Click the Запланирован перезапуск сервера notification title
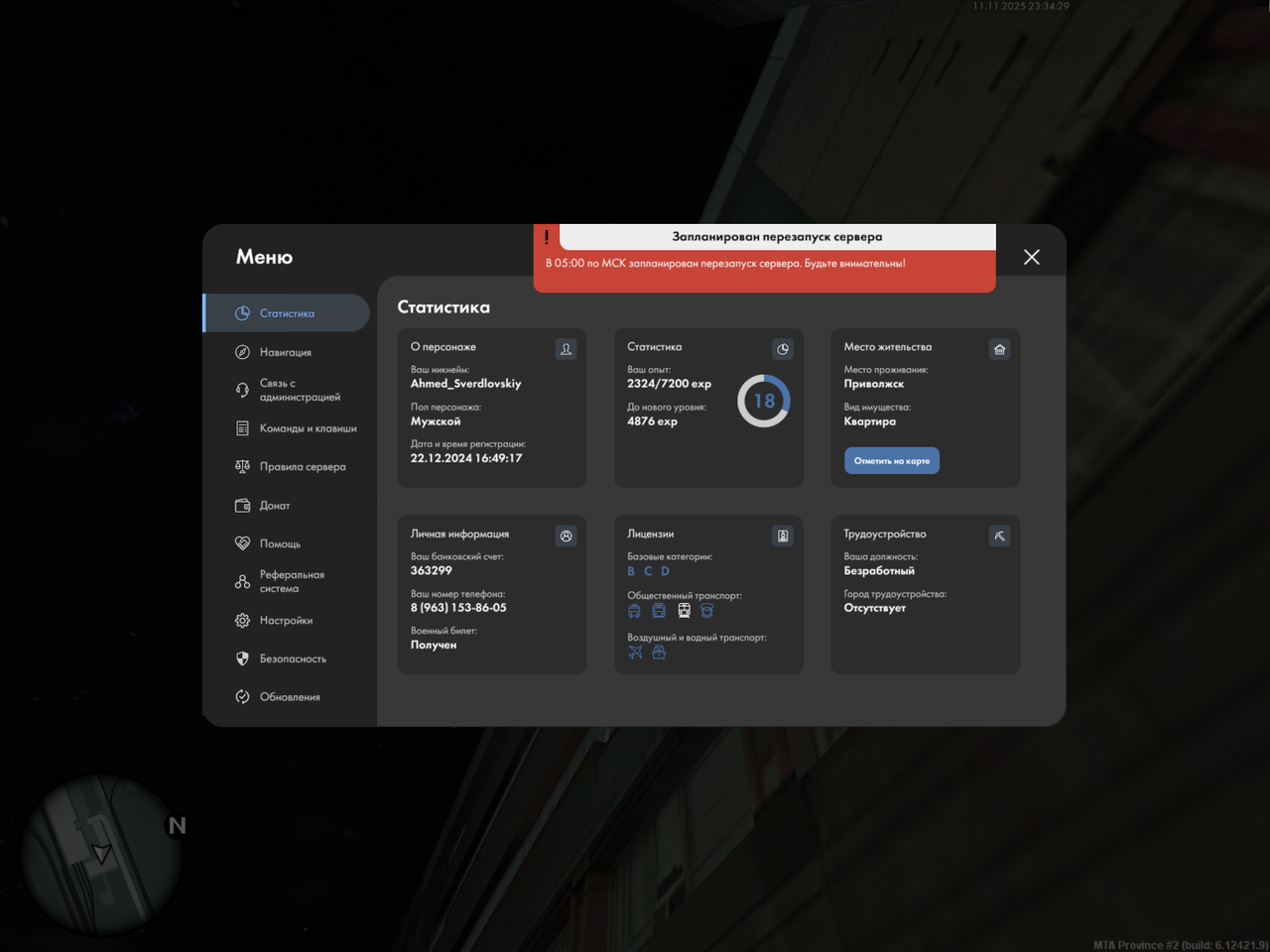1270x952 pixels. tap(777, 237)
